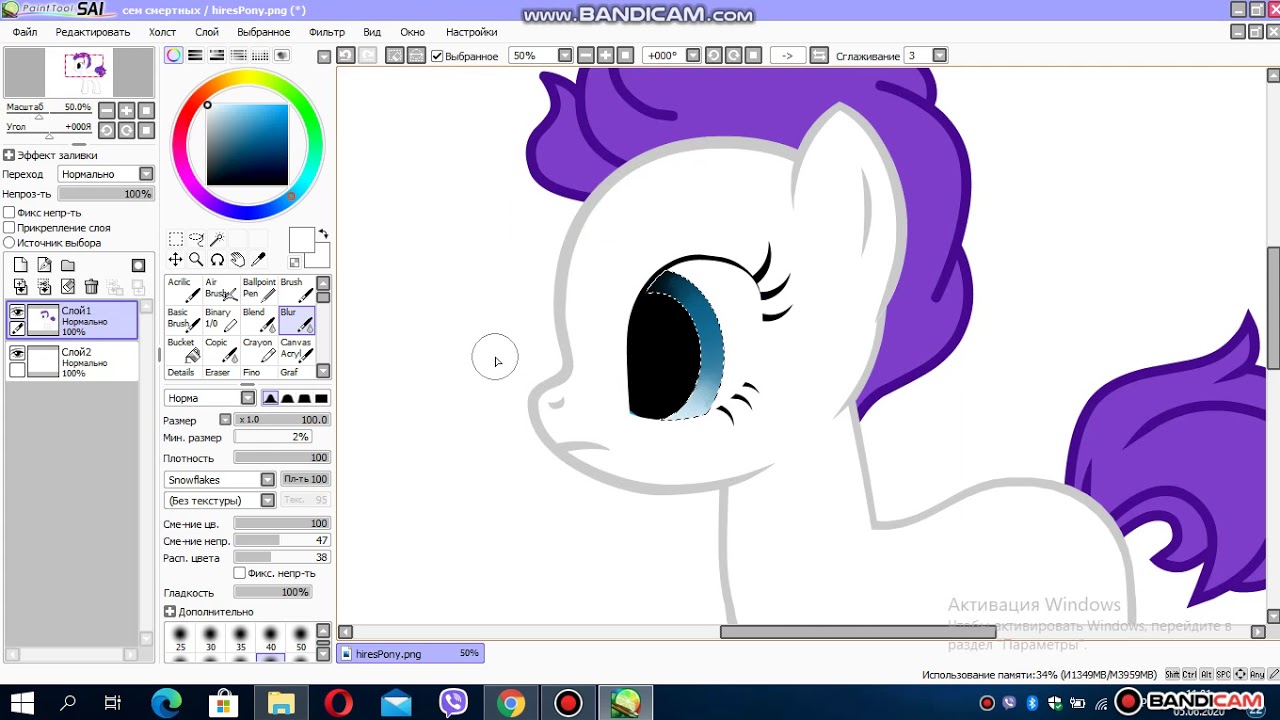Open the Настройки menu
This screenshot has height=720, width=1280.
click(472, 32)
